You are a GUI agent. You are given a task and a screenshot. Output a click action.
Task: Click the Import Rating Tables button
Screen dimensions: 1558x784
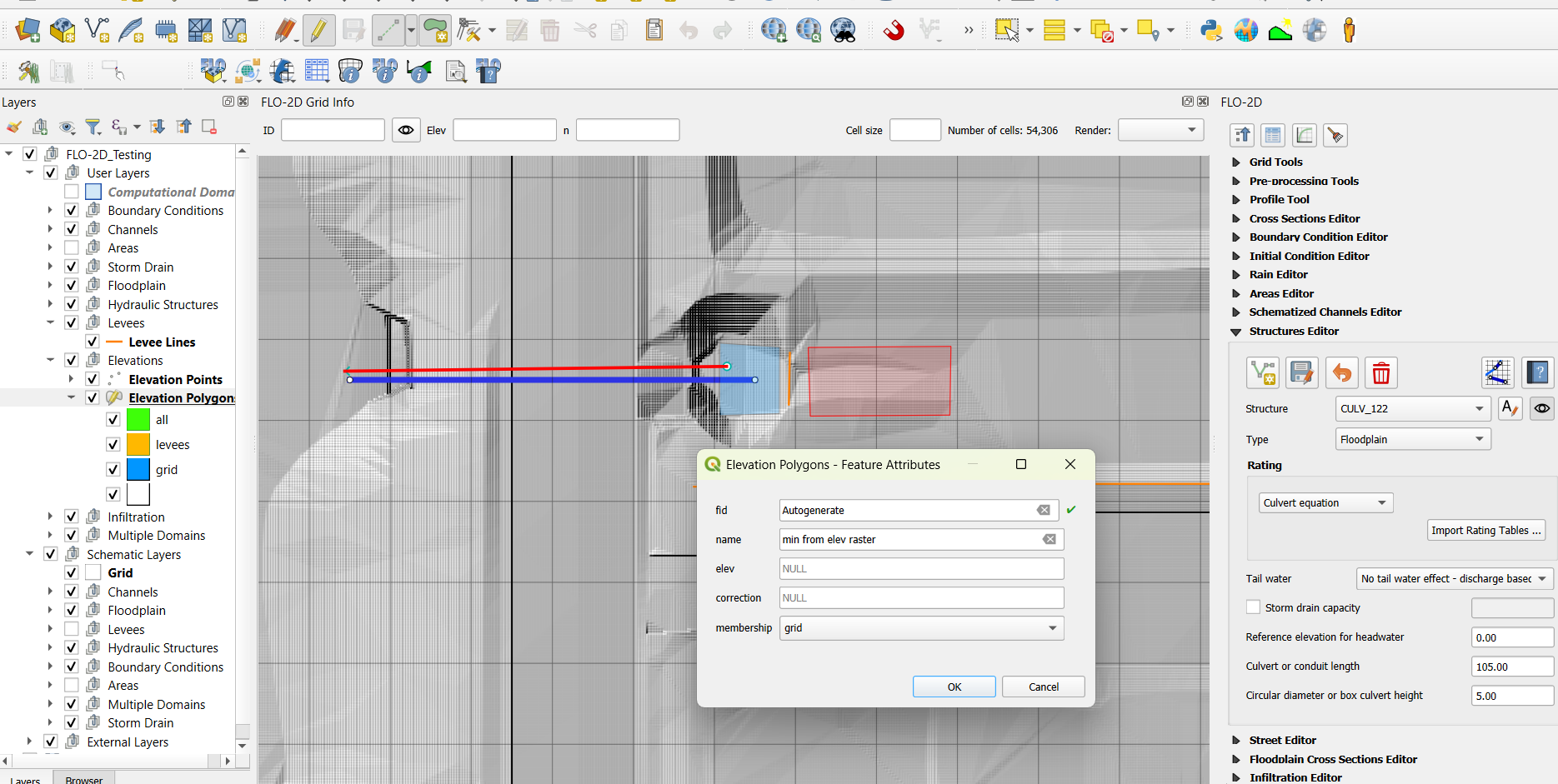[1485, 530]
